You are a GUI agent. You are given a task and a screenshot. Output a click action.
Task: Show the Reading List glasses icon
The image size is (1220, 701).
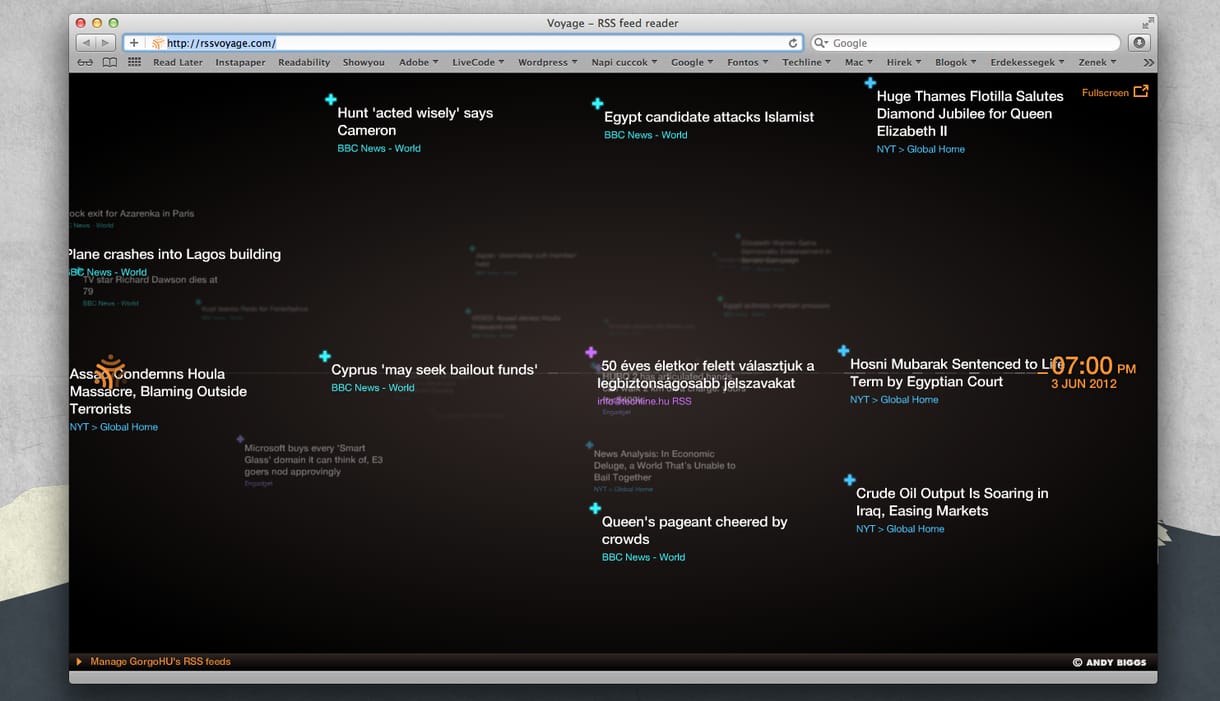(x=85, y=62)
